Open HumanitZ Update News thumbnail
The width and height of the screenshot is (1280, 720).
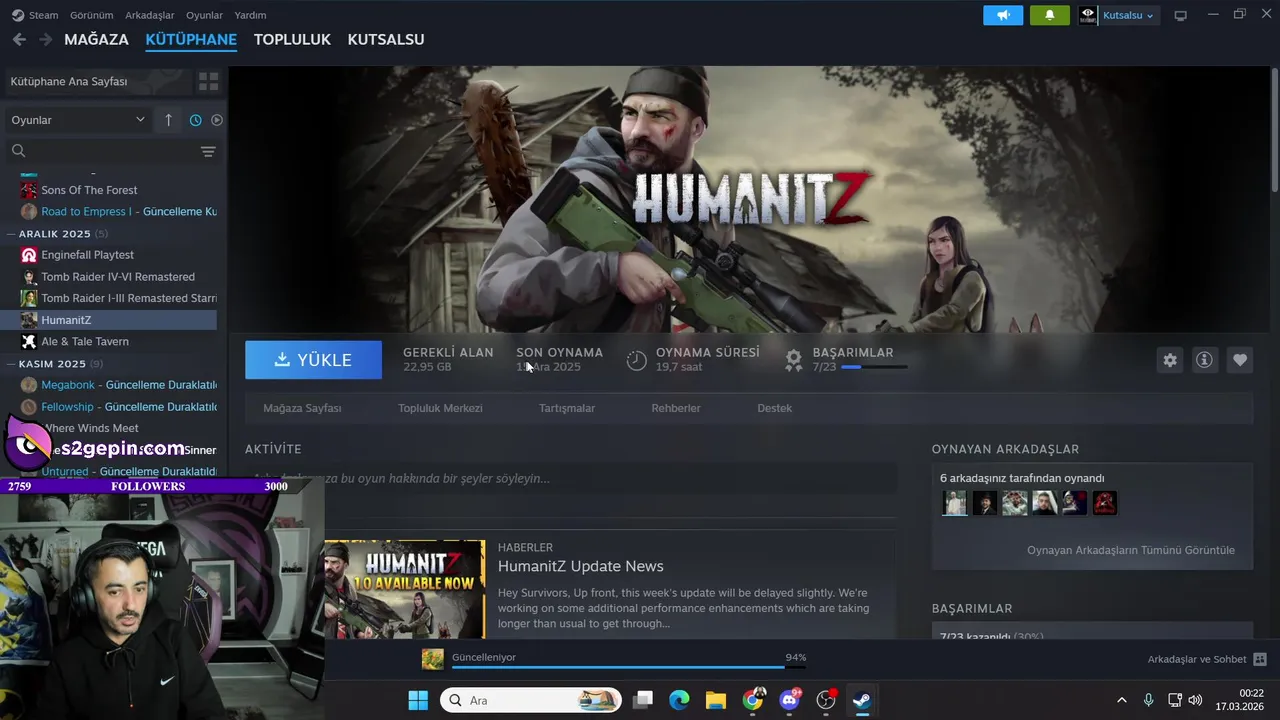click(x=404, y=589)
